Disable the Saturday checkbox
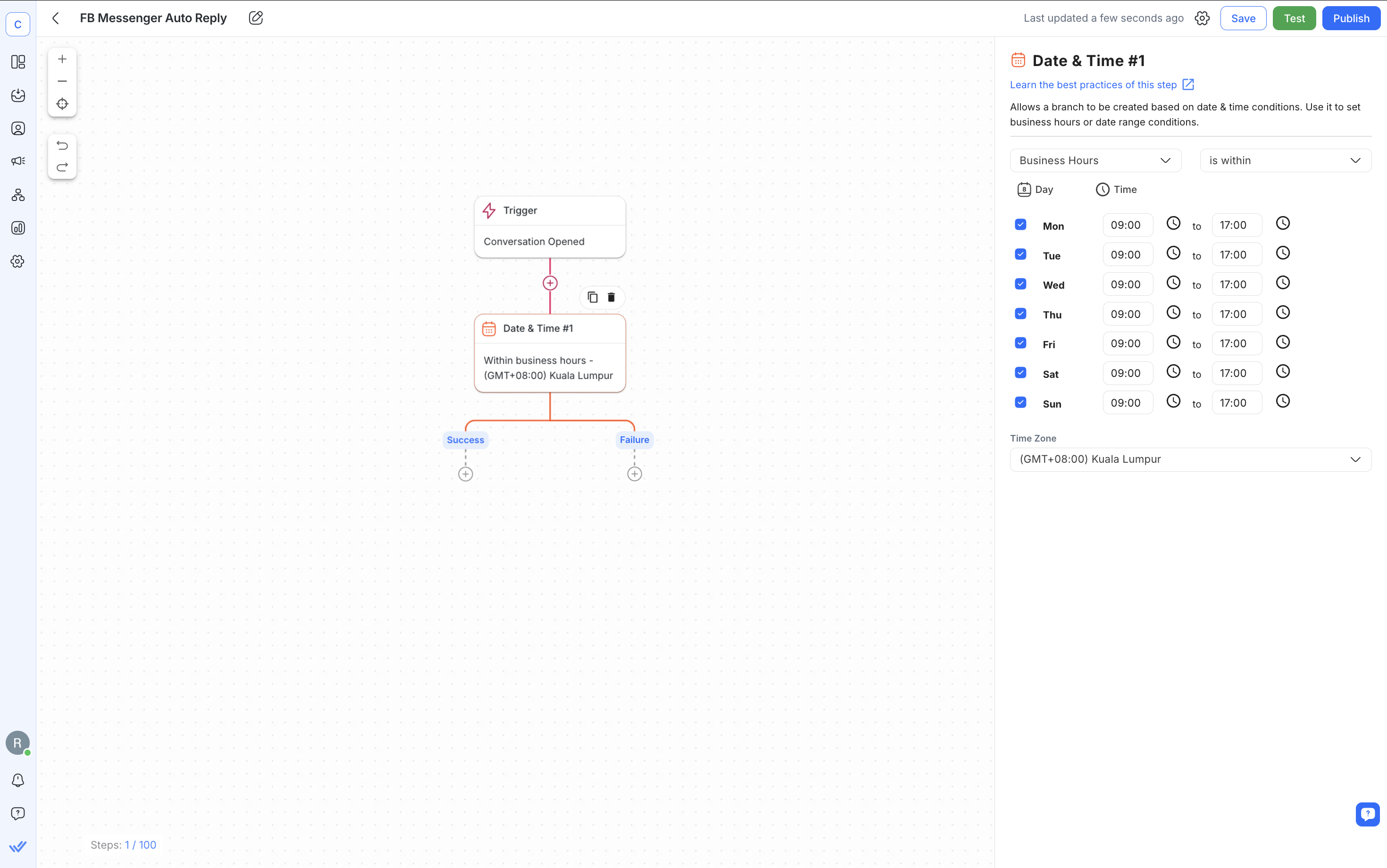 (1021, 373)
